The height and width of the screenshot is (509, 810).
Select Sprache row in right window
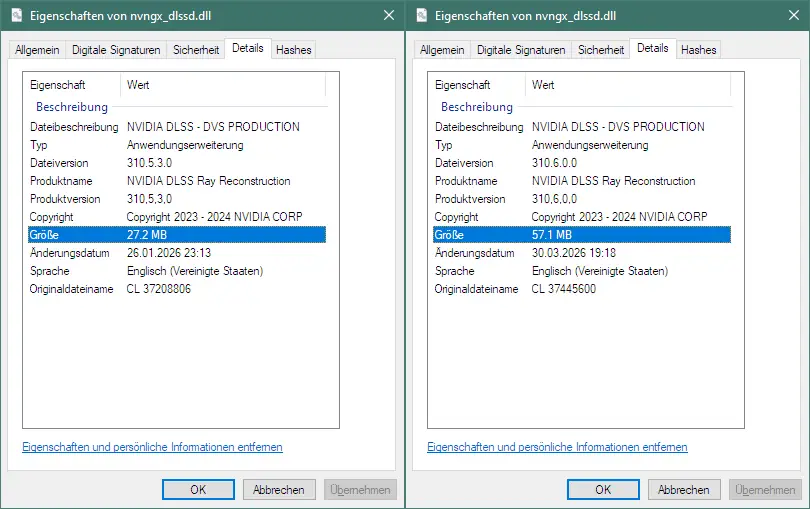pos(582,271)
